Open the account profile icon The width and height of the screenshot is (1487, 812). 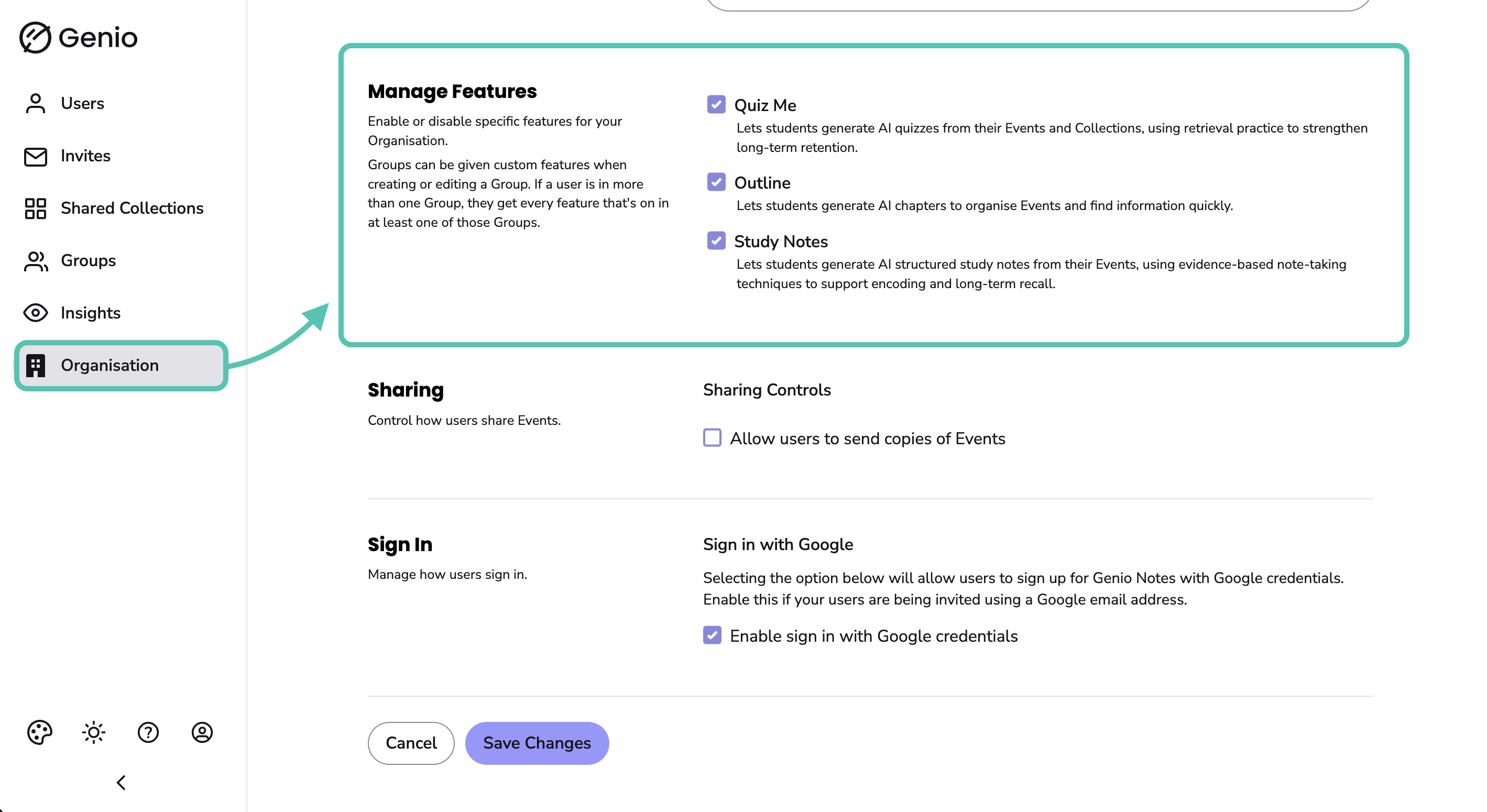pos(202,732)
